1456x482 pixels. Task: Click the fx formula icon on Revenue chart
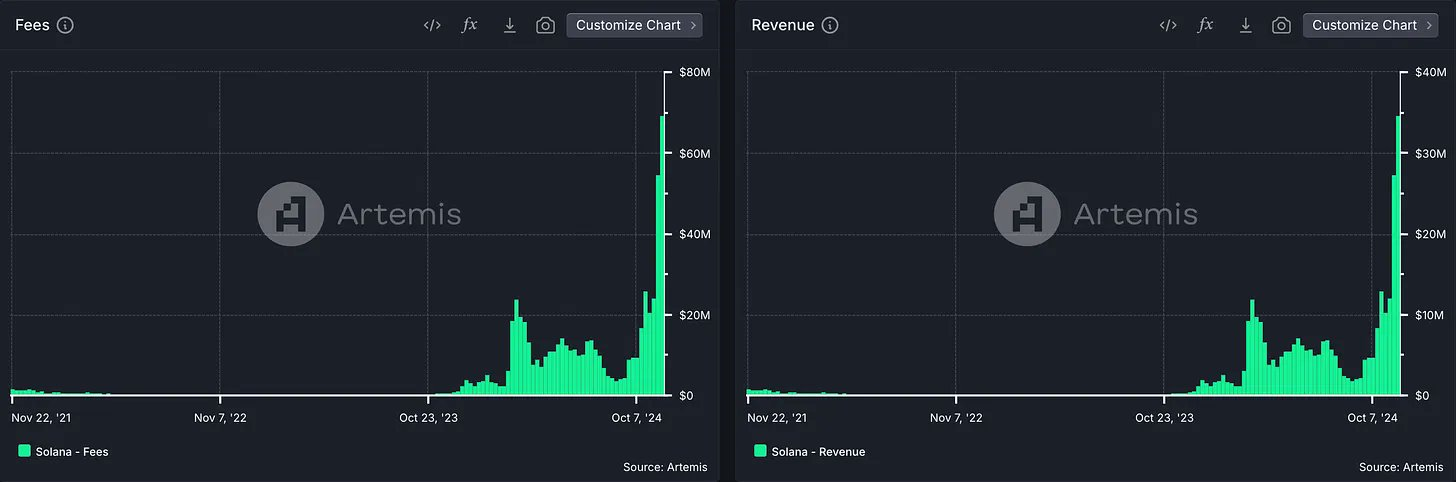(1206, 25)
